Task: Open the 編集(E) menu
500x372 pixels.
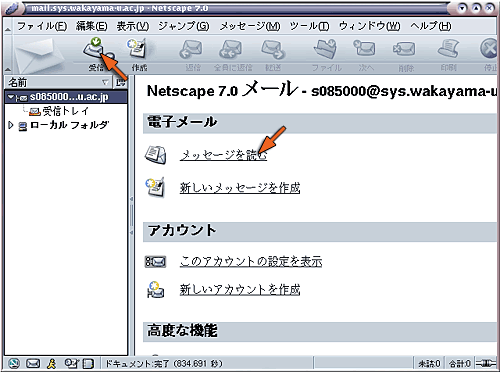Action: pos(91,26)
